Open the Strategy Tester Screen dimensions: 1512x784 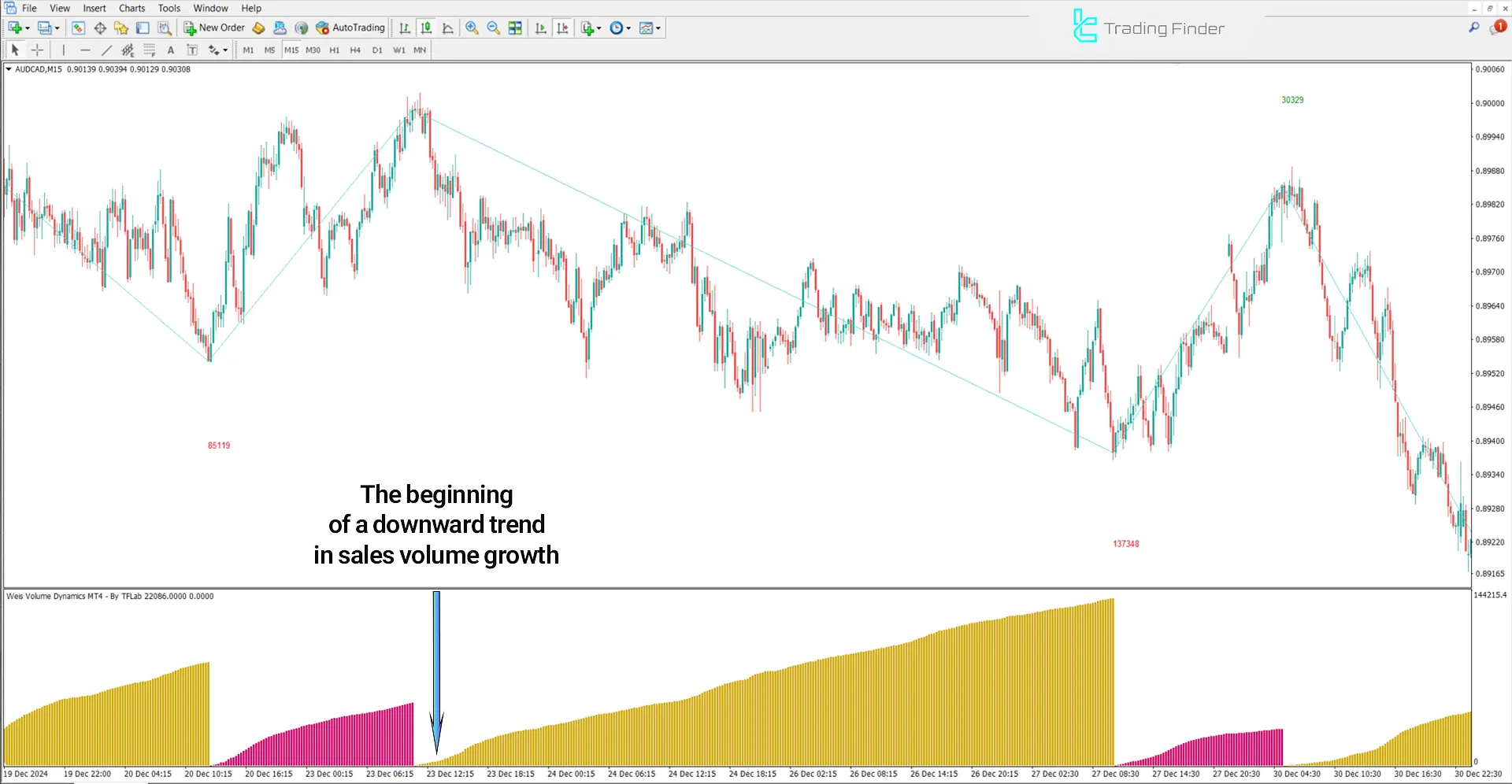click(x=165, y=28)
